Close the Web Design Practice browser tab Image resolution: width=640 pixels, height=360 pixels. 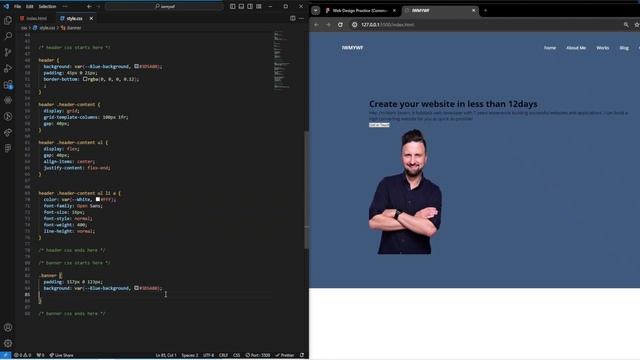tap(394, 11)
